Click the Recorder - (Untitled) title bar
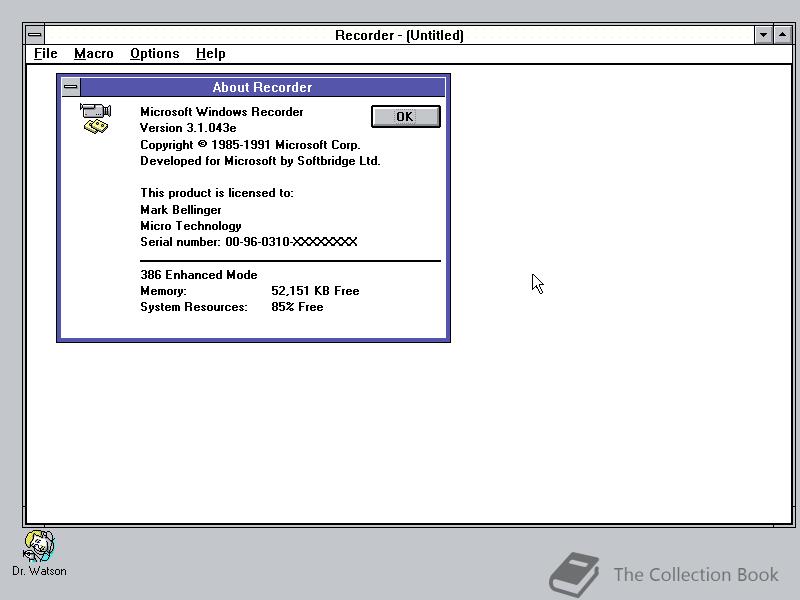 pos(399,35)
